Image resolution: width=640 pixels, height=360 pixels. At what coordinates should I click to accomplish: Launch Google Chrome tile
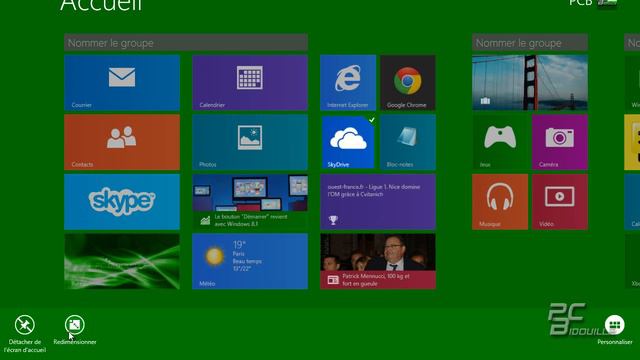tap(408, 83)
